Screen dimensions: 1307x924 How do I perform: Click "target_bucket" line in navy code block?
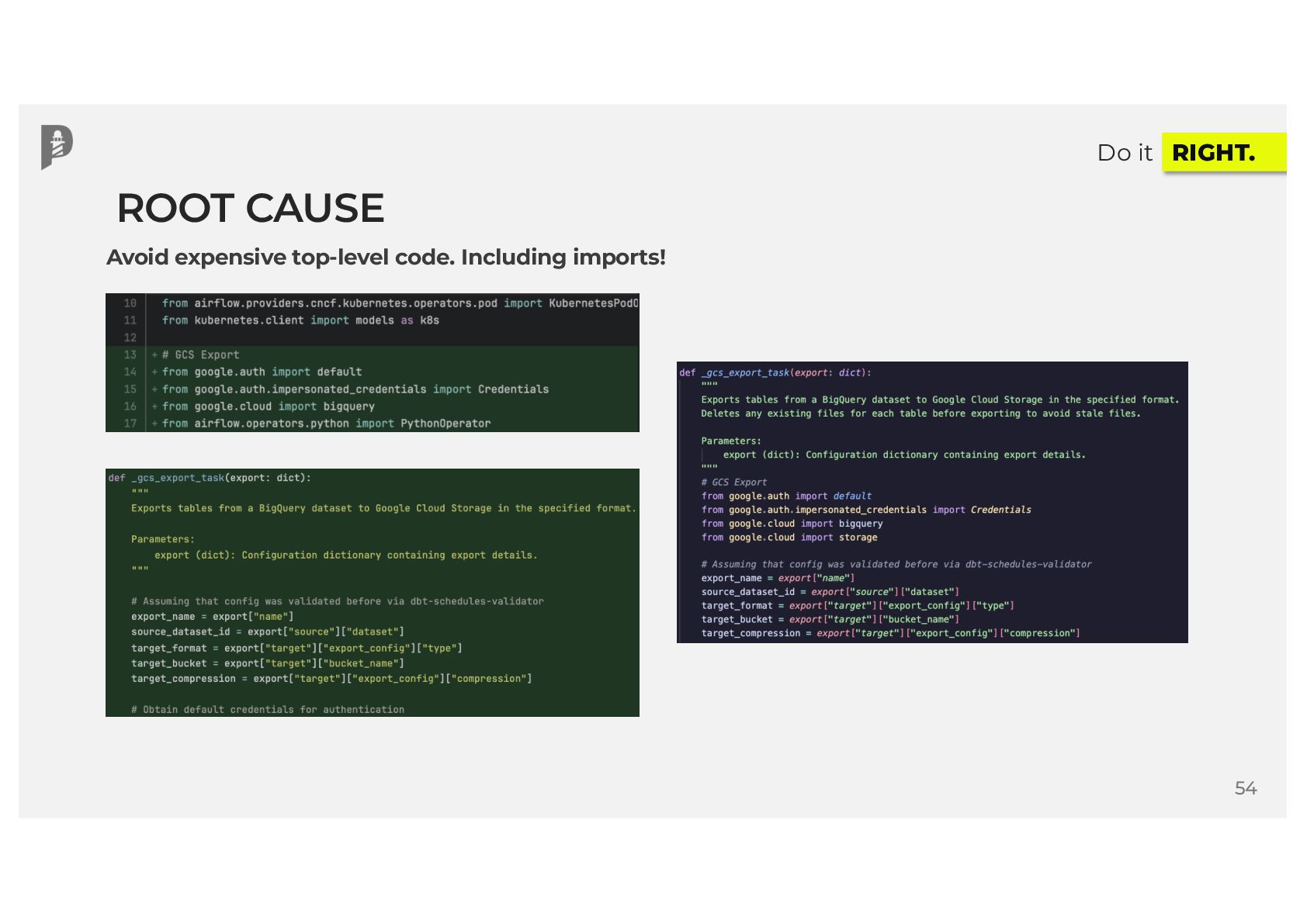point(830,620)
